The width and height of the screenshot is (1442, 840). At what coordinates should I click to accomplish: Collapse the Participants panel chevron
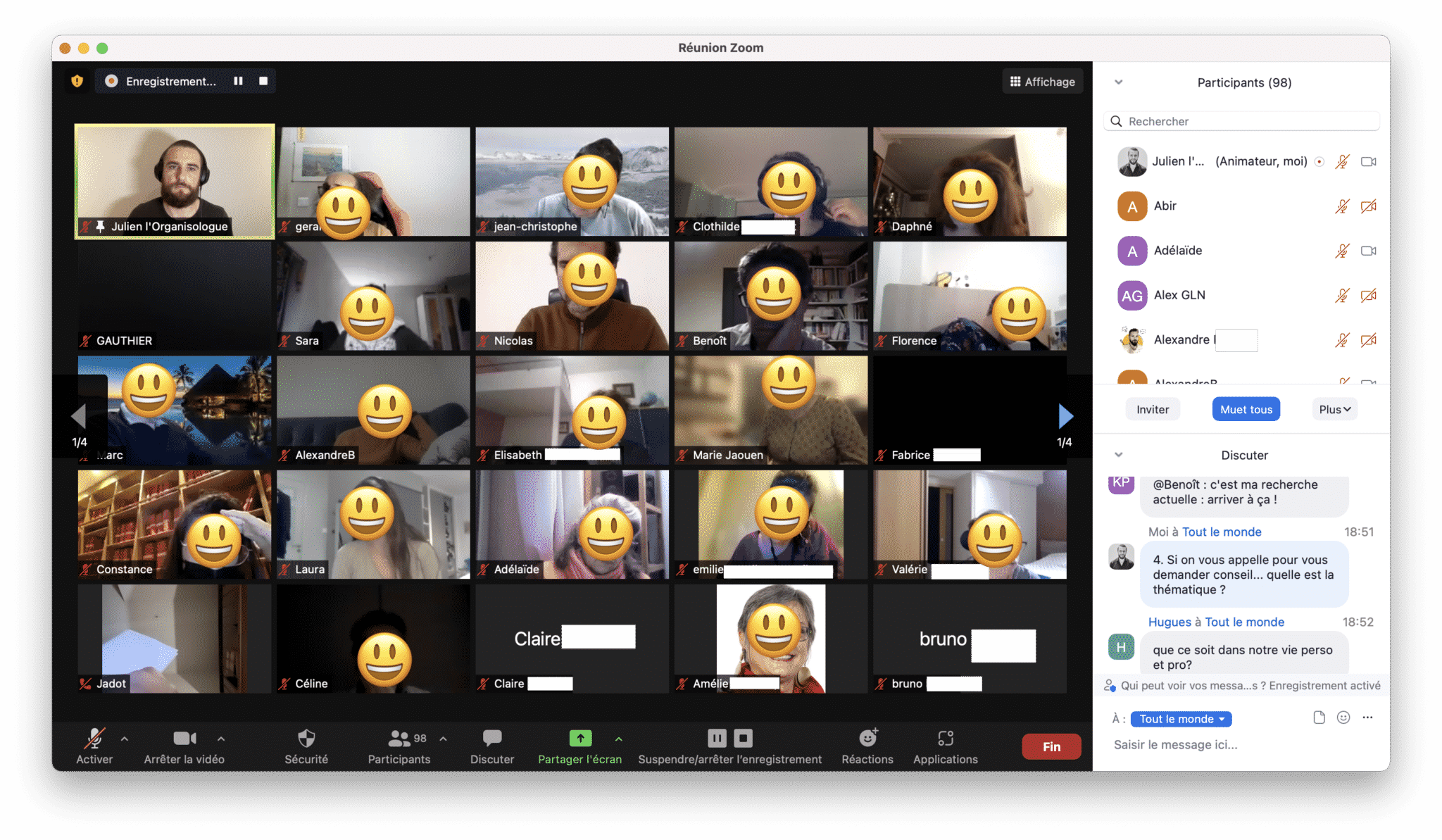click(1118, 82)
